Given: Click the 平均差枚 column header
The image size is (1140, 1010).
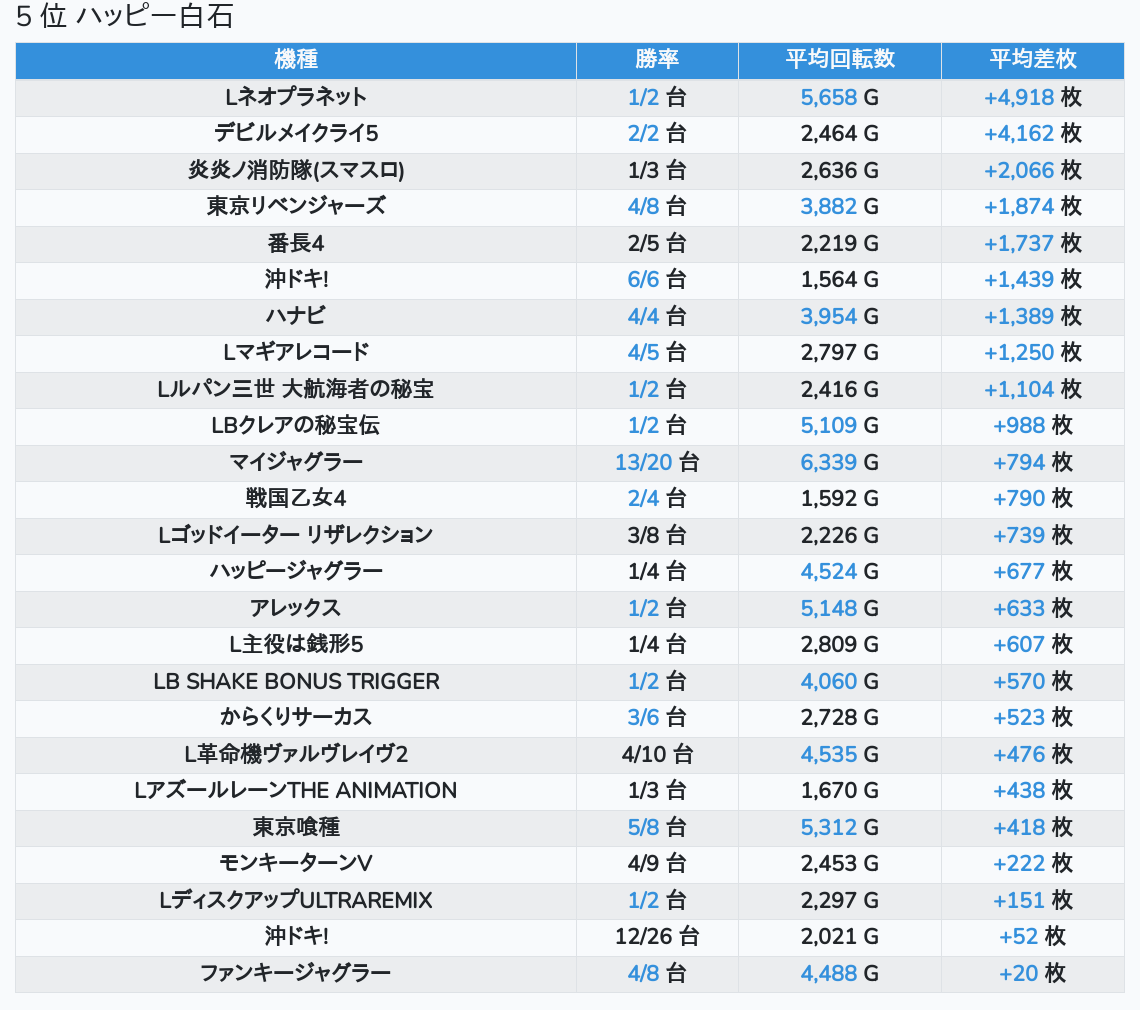Looking at the screenshot, I should coord(1032,59).
